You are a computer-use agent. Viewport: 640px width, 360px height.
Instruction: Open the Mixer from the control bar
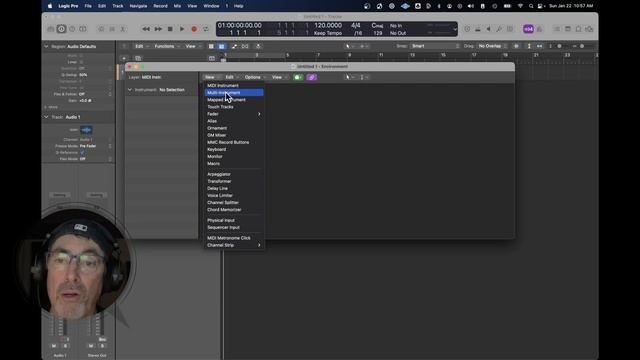click(112, 29)
